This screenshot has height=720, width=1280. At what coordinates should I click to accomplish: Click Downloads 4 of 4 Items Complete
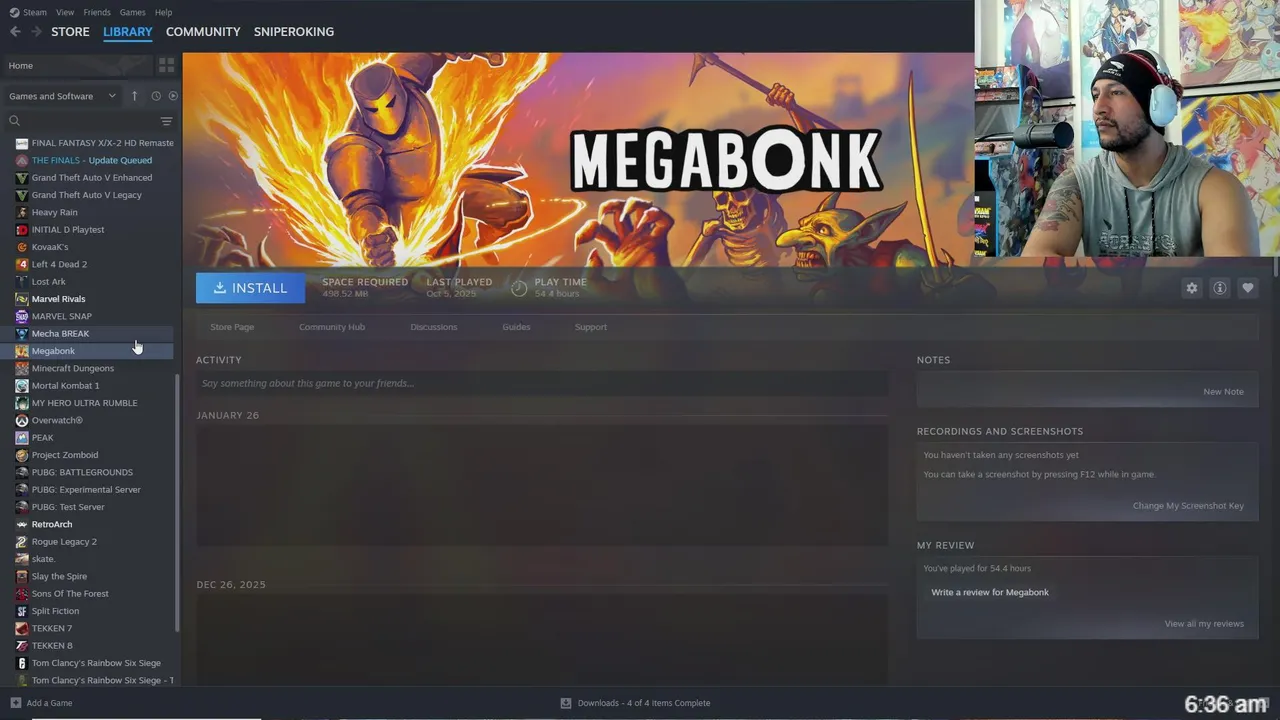(644, 703)
